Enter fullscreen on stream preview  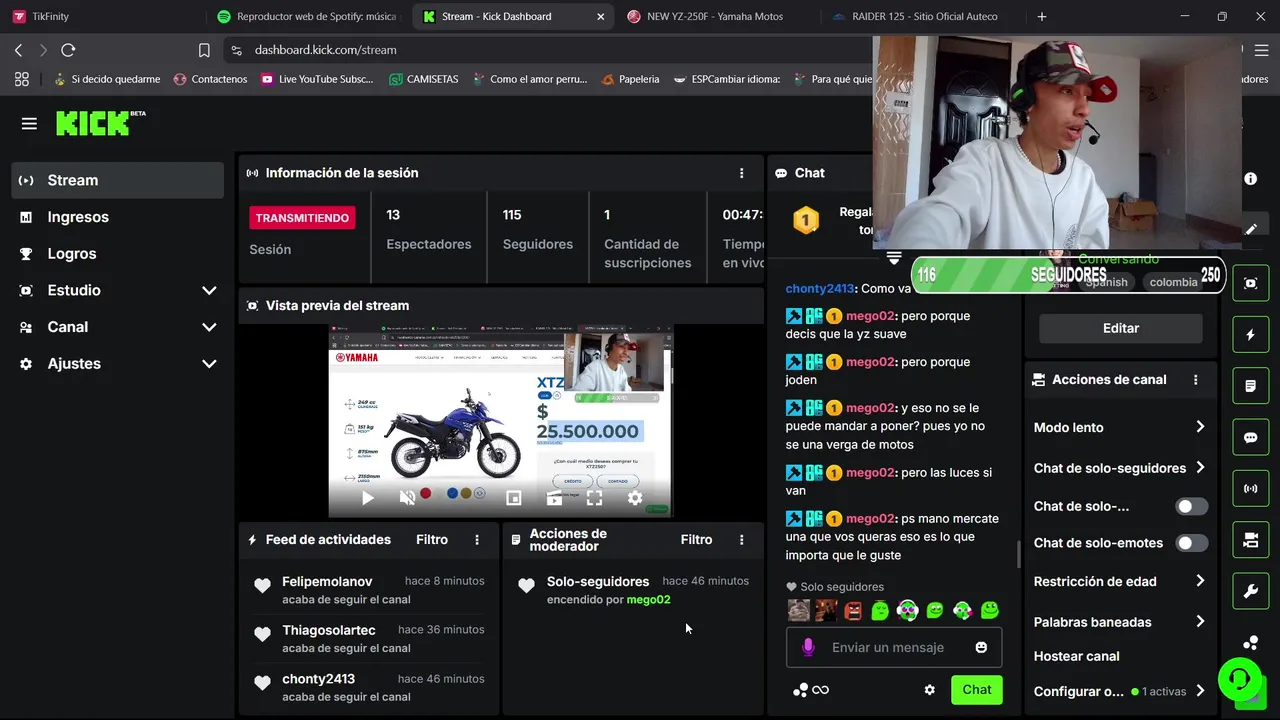(x=594, y=497)
